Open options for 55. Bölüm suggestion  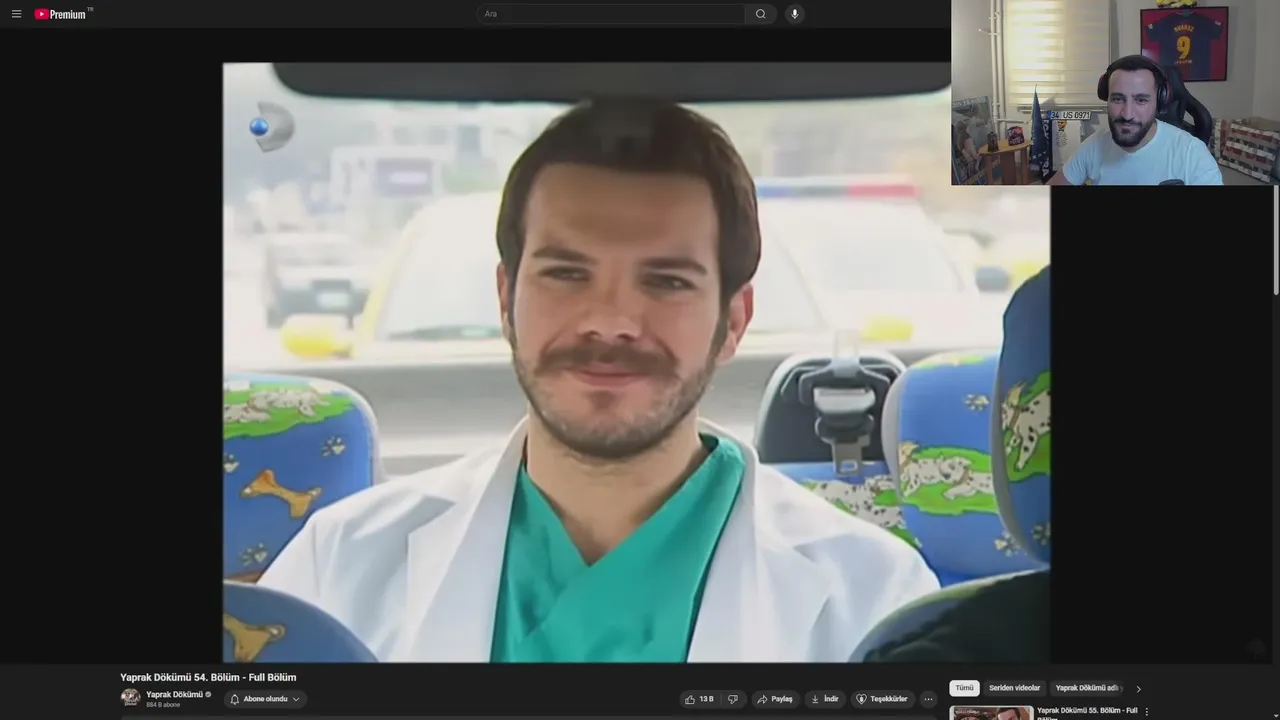1147,712
